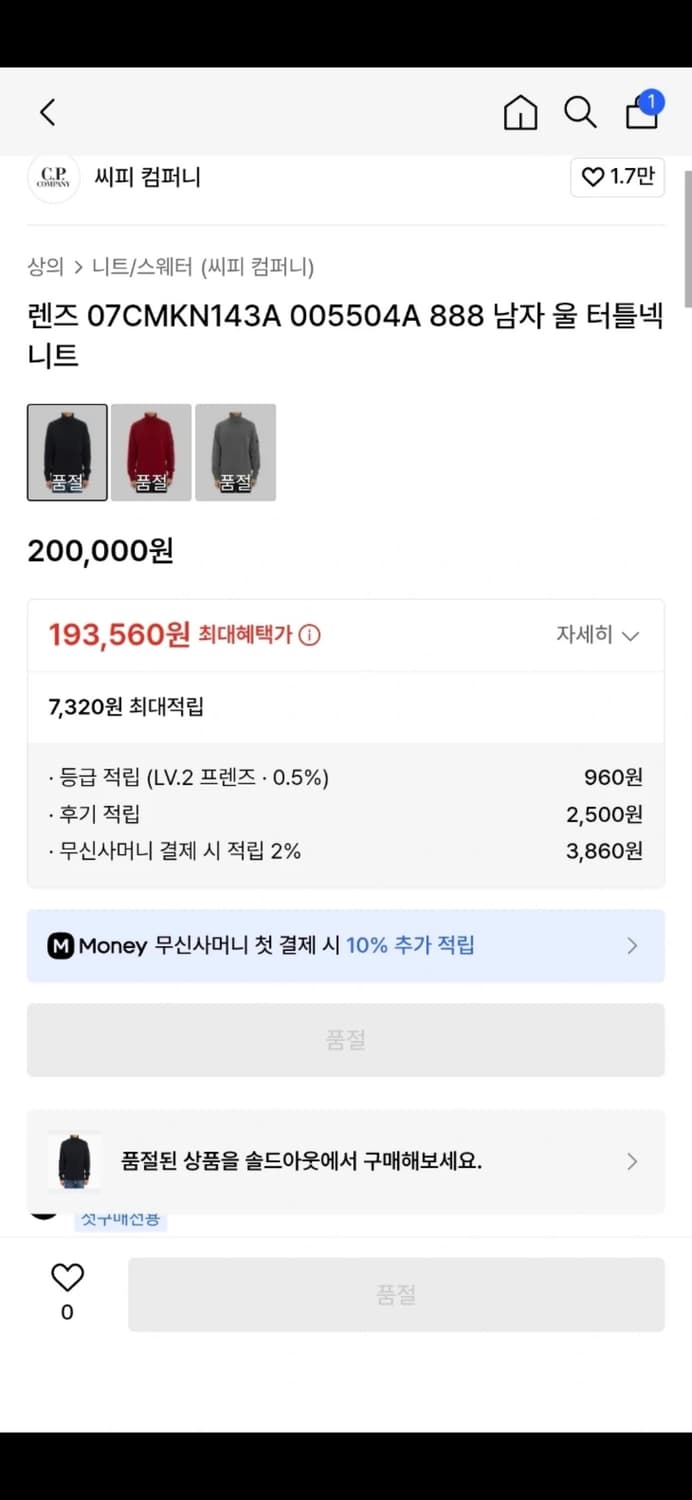Navigate to the 상의 category
This screenshot has height=1500, width=692.
click(x=40, y=267)
